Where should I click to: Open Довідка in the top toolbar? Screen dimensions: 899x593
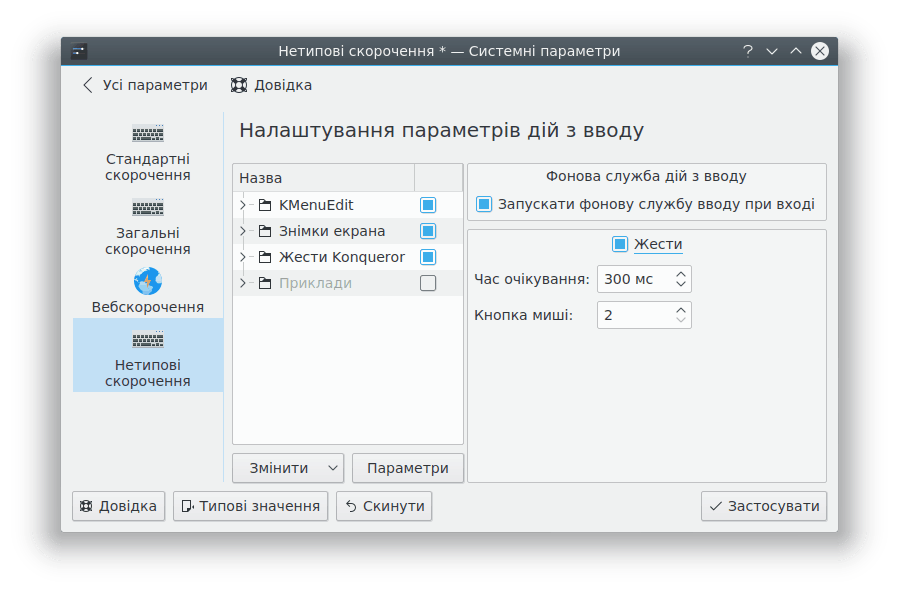[271, 85]
